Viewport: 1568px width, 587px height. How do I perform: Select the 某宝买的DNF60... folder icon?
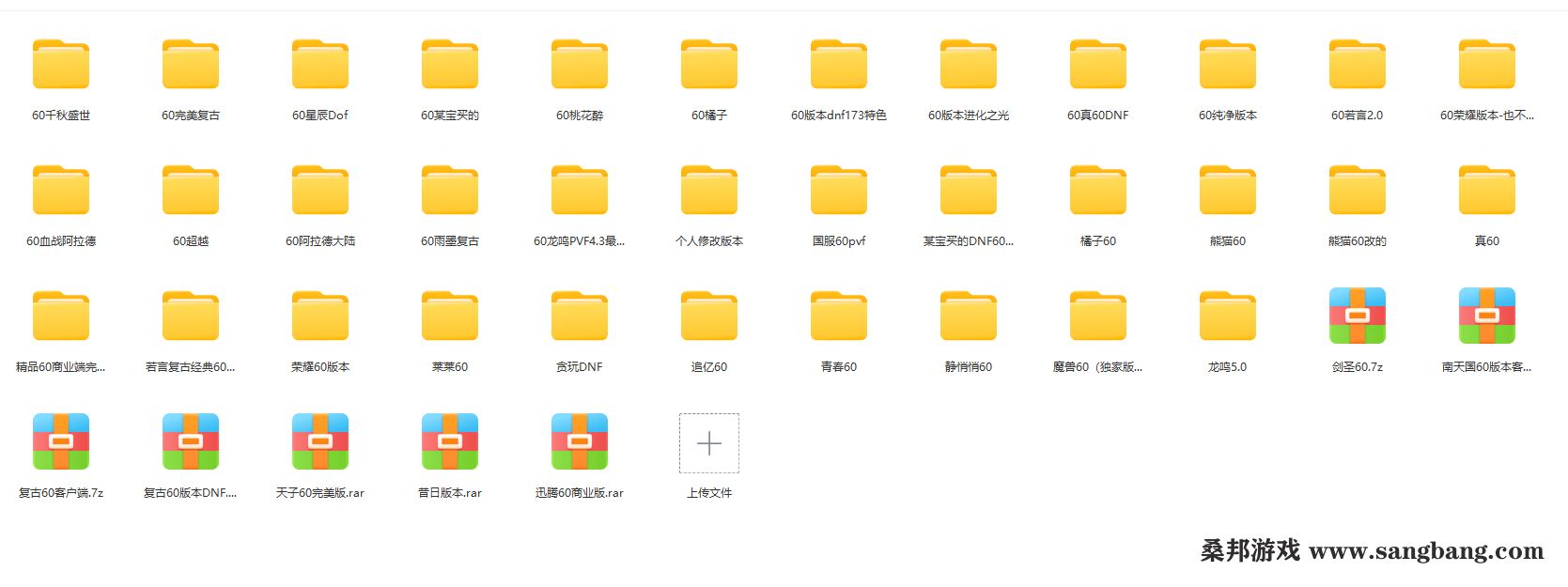coord(969,190)
